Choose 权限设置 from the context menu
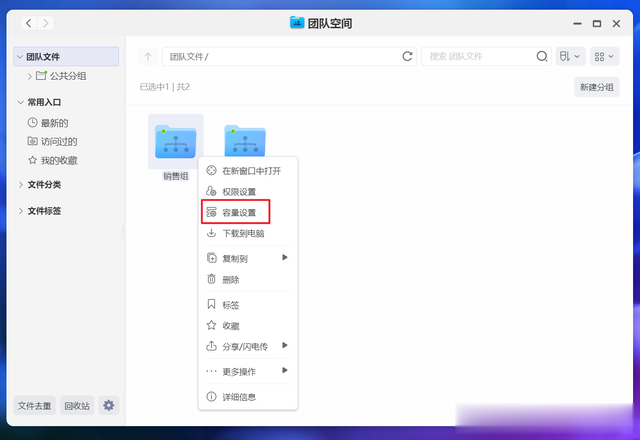 coord(248,191)
